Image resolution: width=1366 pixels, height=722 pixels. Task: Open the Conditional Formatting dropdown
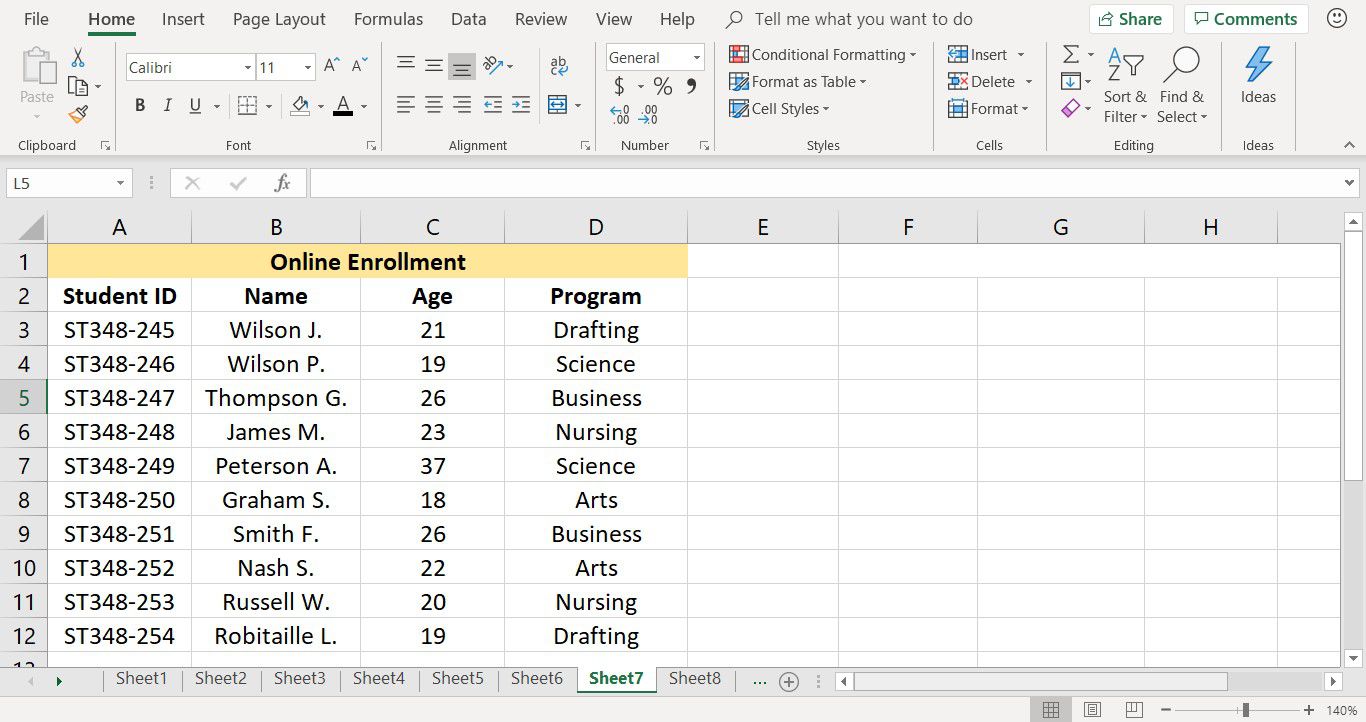823,55
